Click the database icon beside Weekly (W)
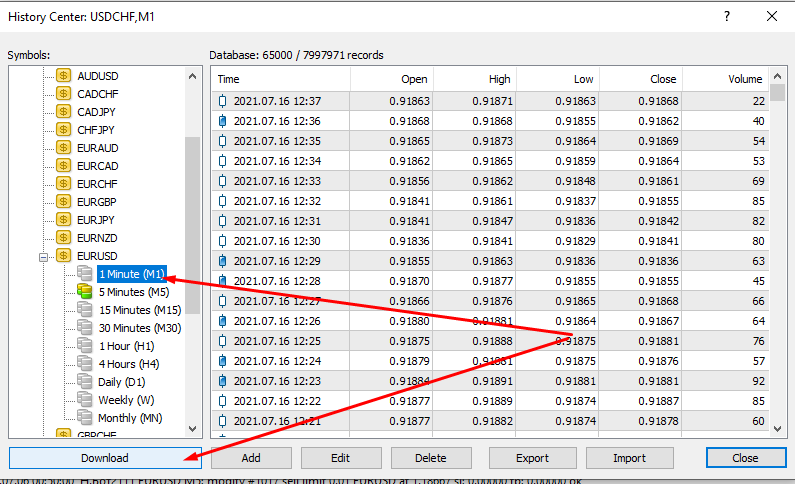The height and width of the screenshot is (484, 795). coord(85,400)
